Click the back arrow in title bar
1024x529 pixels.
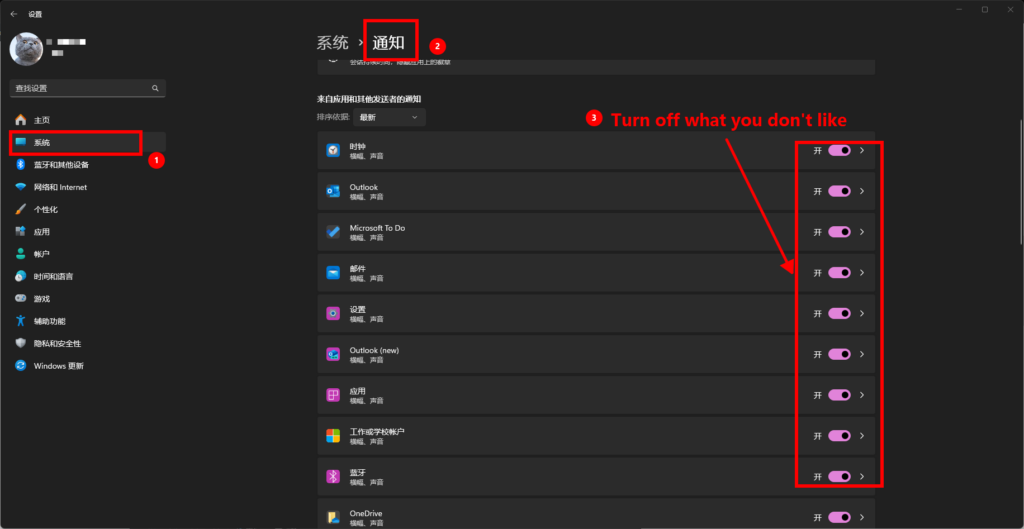pos(14,14)
